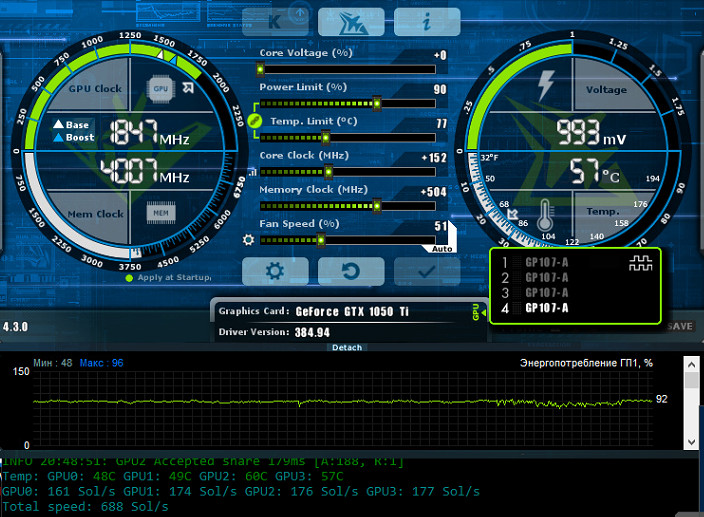Click the Boost clock legend marker
This screenshot has height=517, width=704.
pyautogui.click(x=58, y=137)
